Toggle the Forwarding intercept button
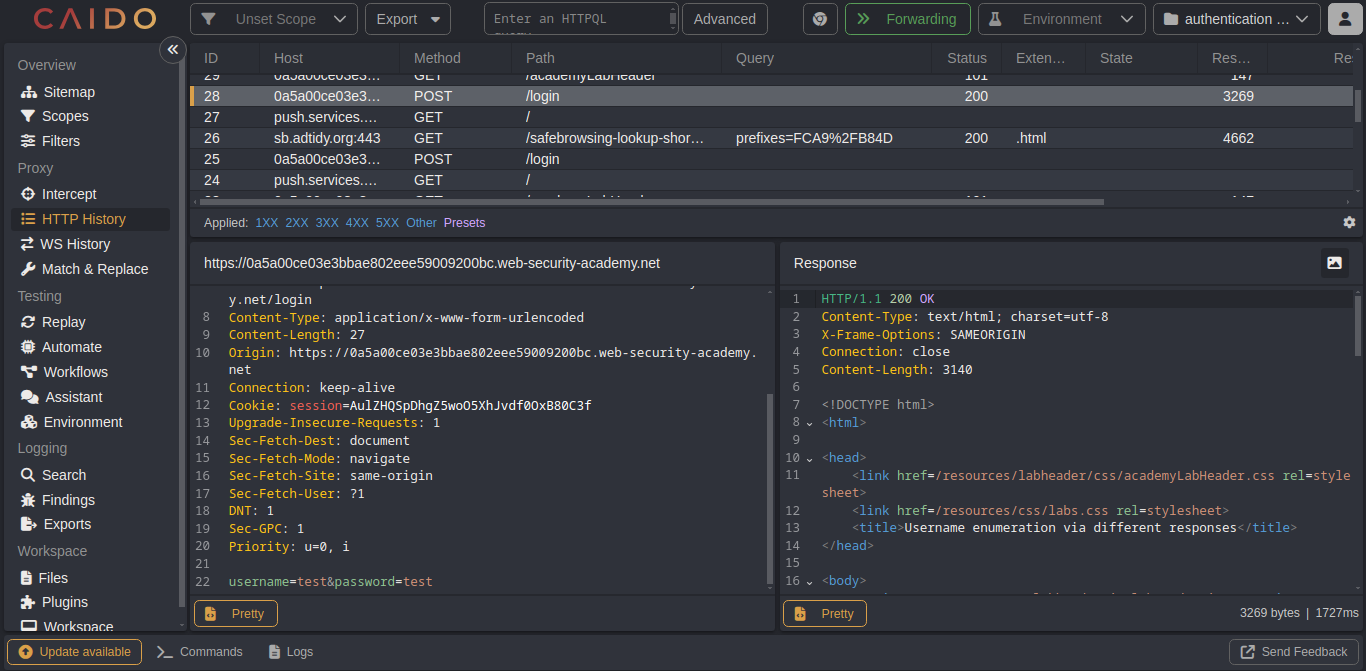Screen dimensions: 1366x671 907,19
